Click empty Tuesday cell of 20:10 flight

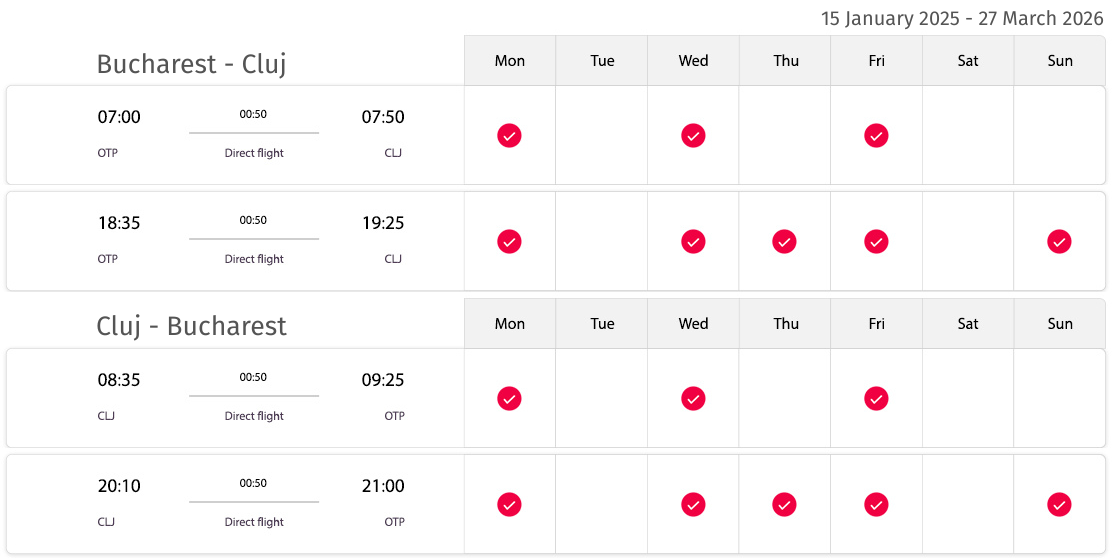[601, 504]
